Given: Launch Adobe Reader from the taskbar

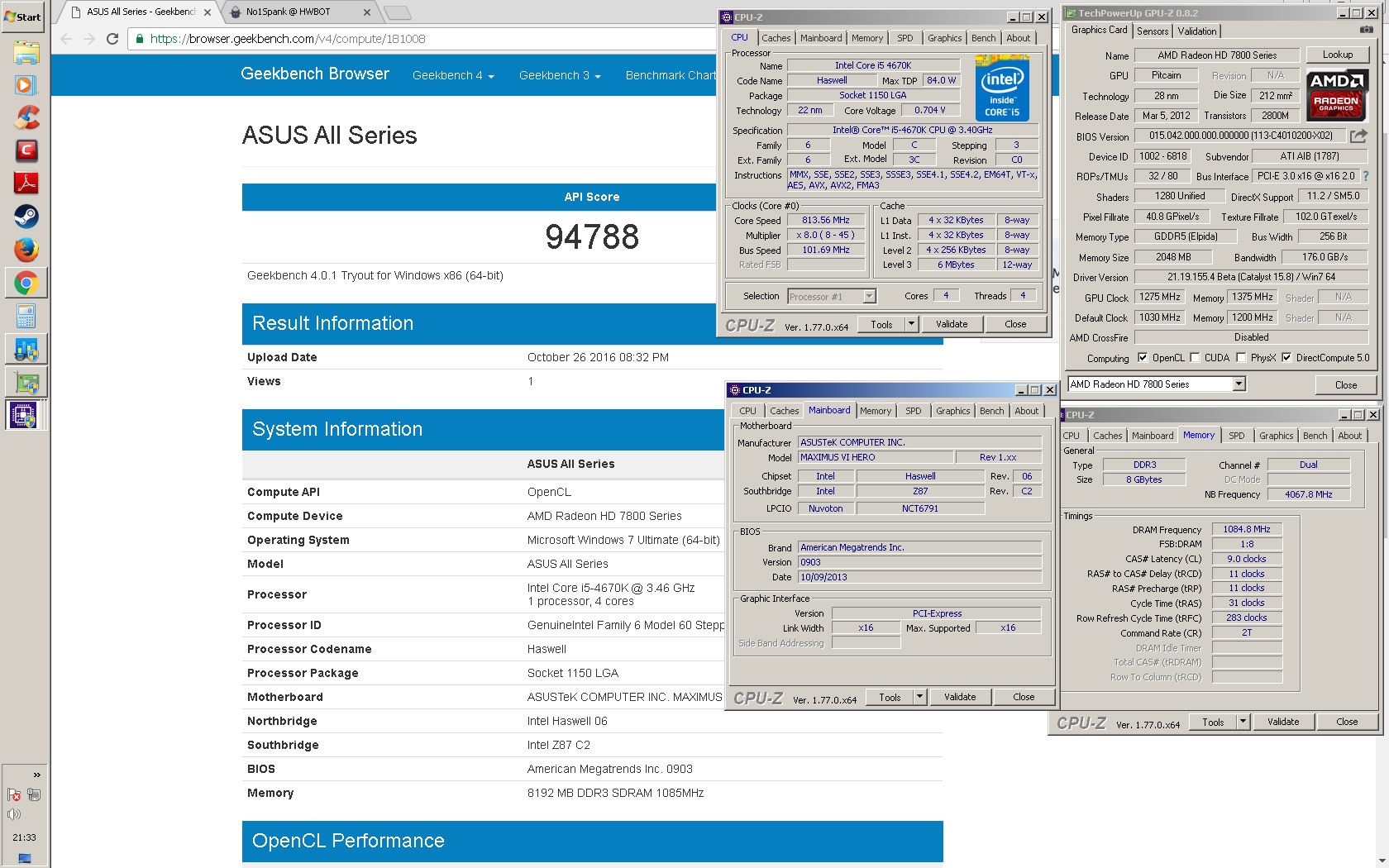Looking at the screenshot, I should pyautogui.click(x=26, y=184).
